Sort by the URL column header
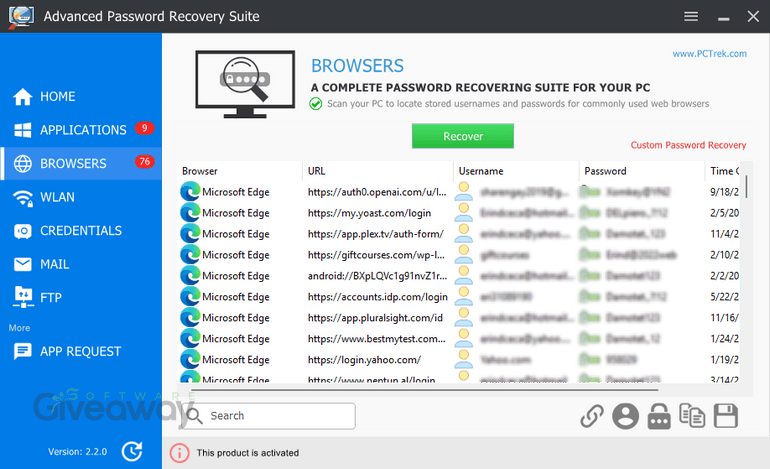The width and height of the screenshot is (770, 469). pyautogui.click(x=378, y=171)
